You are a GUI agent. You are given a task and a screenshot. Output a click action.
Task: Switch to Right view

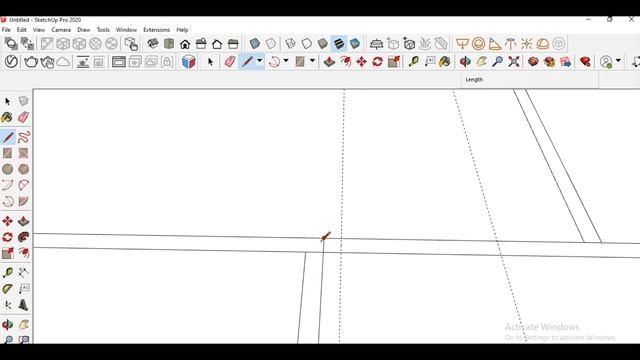pos(201,44)
